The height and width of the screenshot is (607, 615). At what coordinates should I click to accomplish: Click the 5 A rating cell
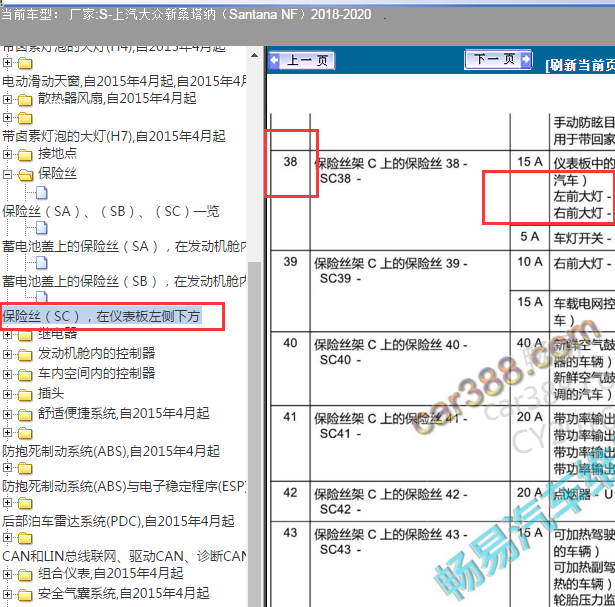click(x=529, y=237)
